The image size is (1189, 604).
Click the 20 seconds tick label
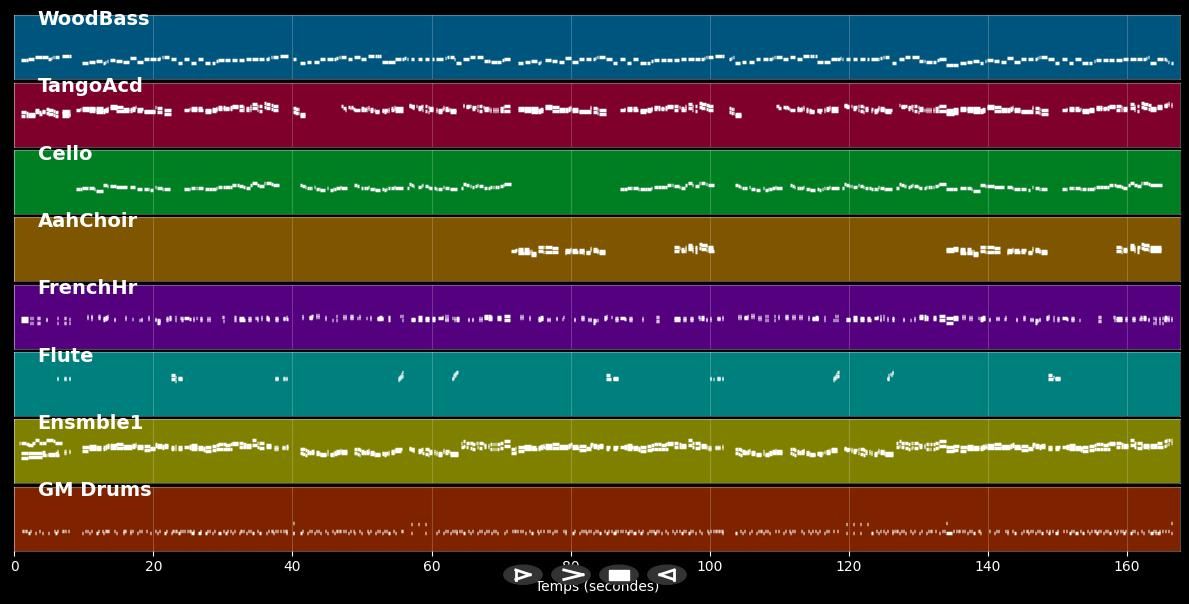point(153,567)
